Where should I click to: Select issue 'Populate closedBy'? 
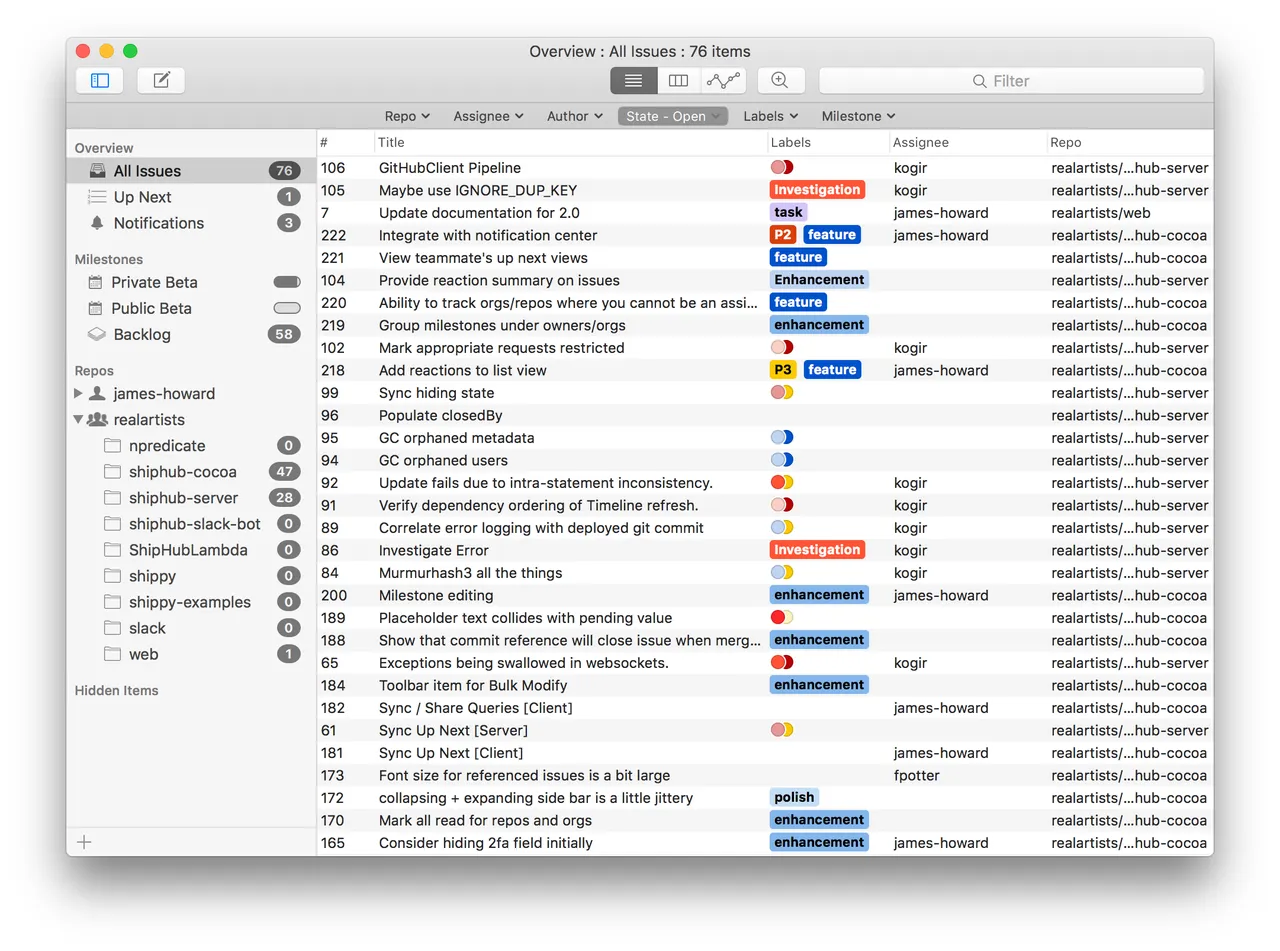tap(765, 415)
